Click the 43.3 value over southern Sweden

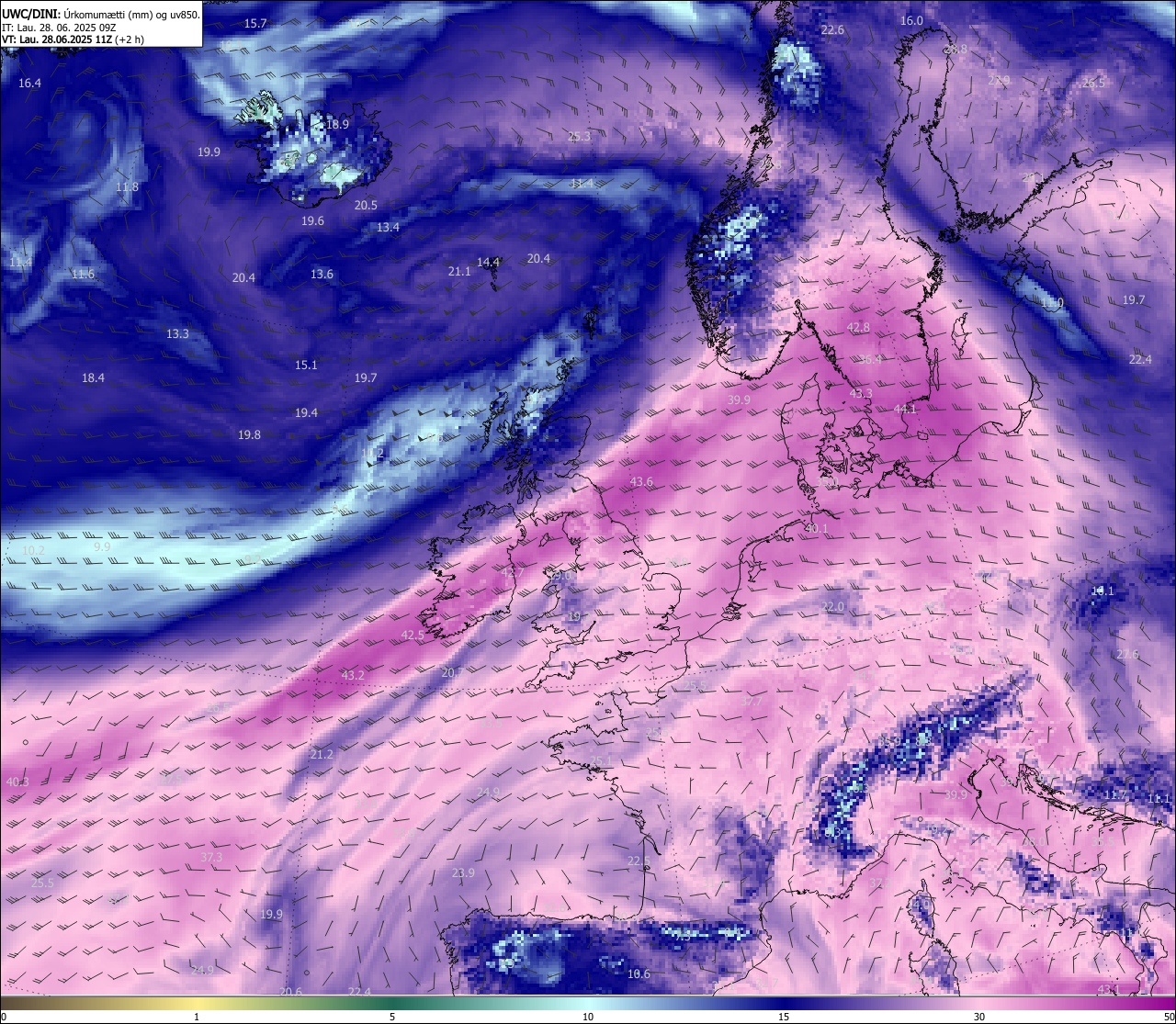861,394
